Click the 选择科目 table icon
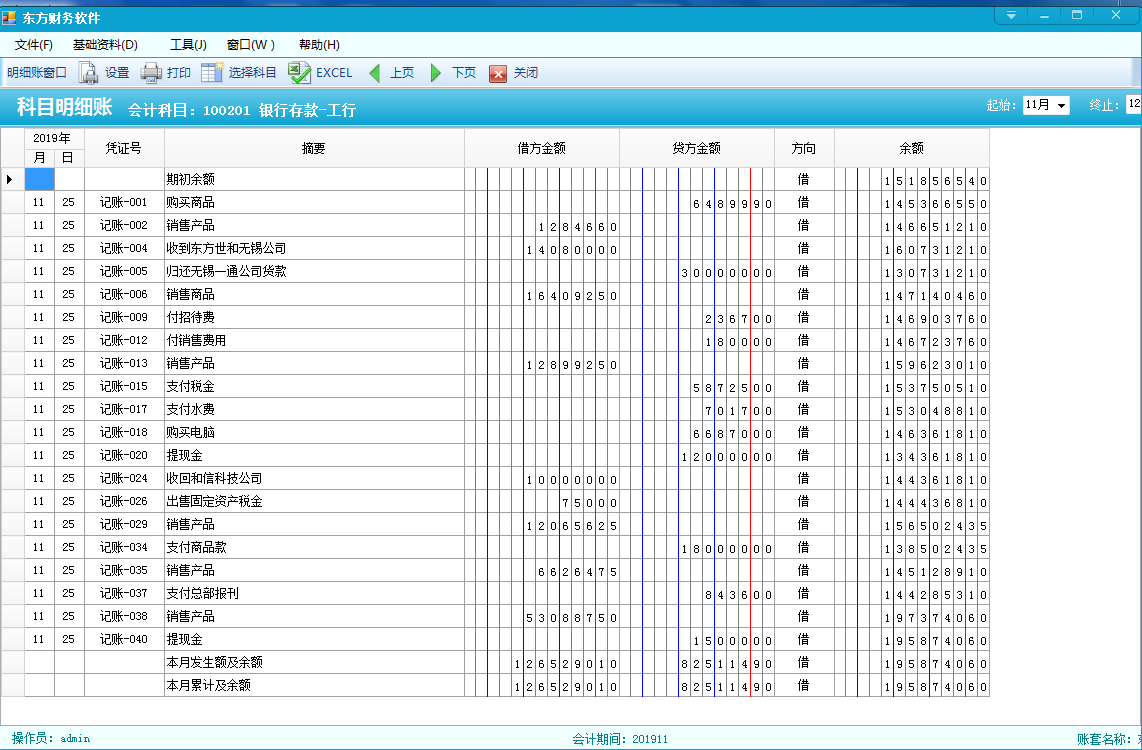The width and height of the screenshot is (1142, 750). tap(212, 73)
